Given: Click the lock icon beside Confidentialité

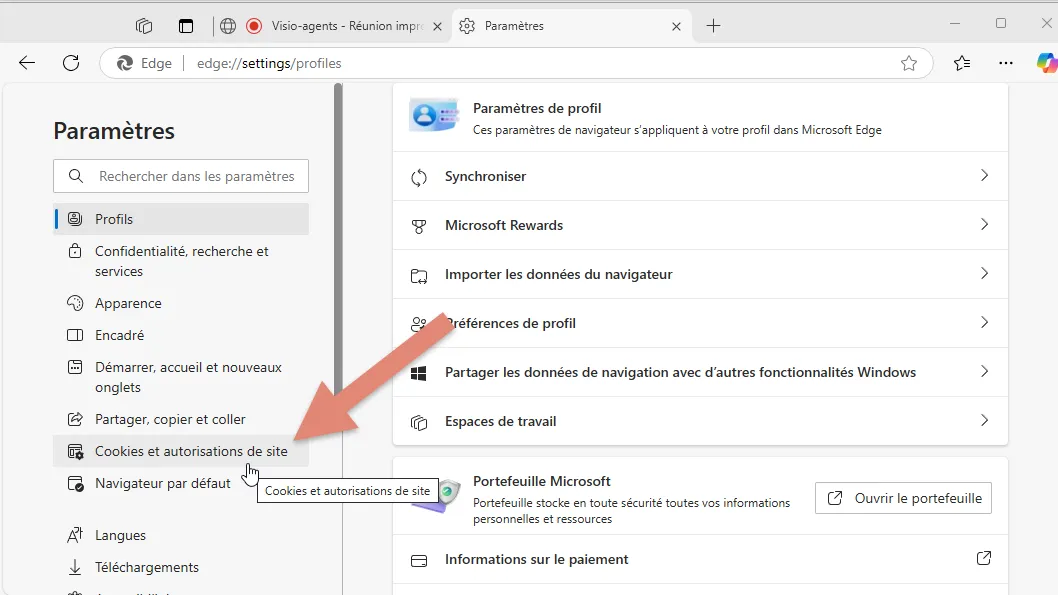Looking at the screenshot, I should (75, 251).
